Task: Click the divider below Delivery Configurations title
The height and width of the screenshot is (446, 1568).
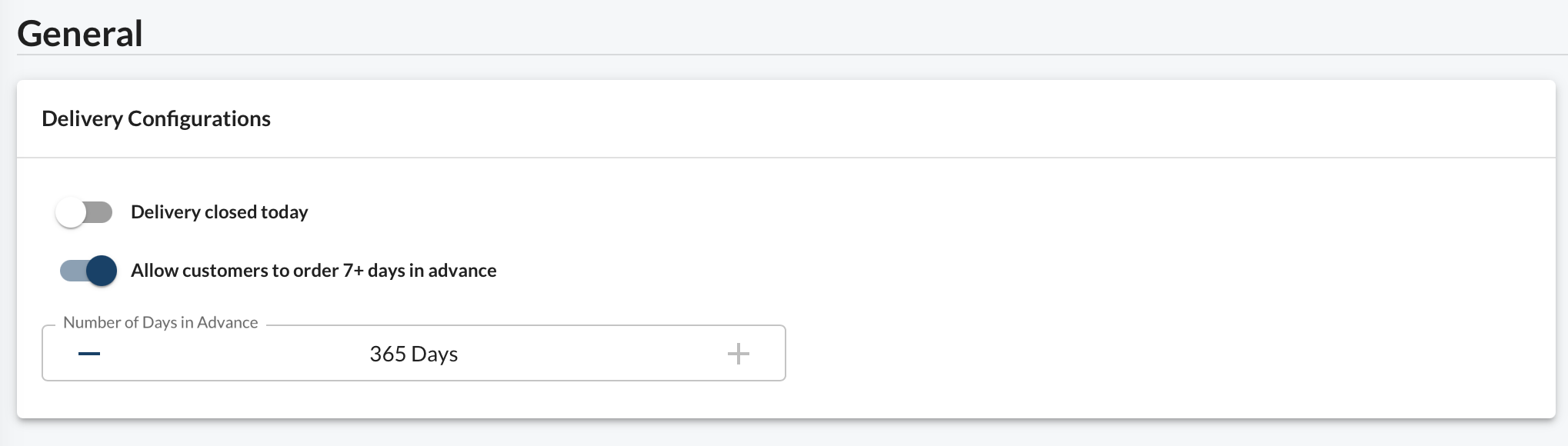Action: pyautogui.click(x=786, y=158)
